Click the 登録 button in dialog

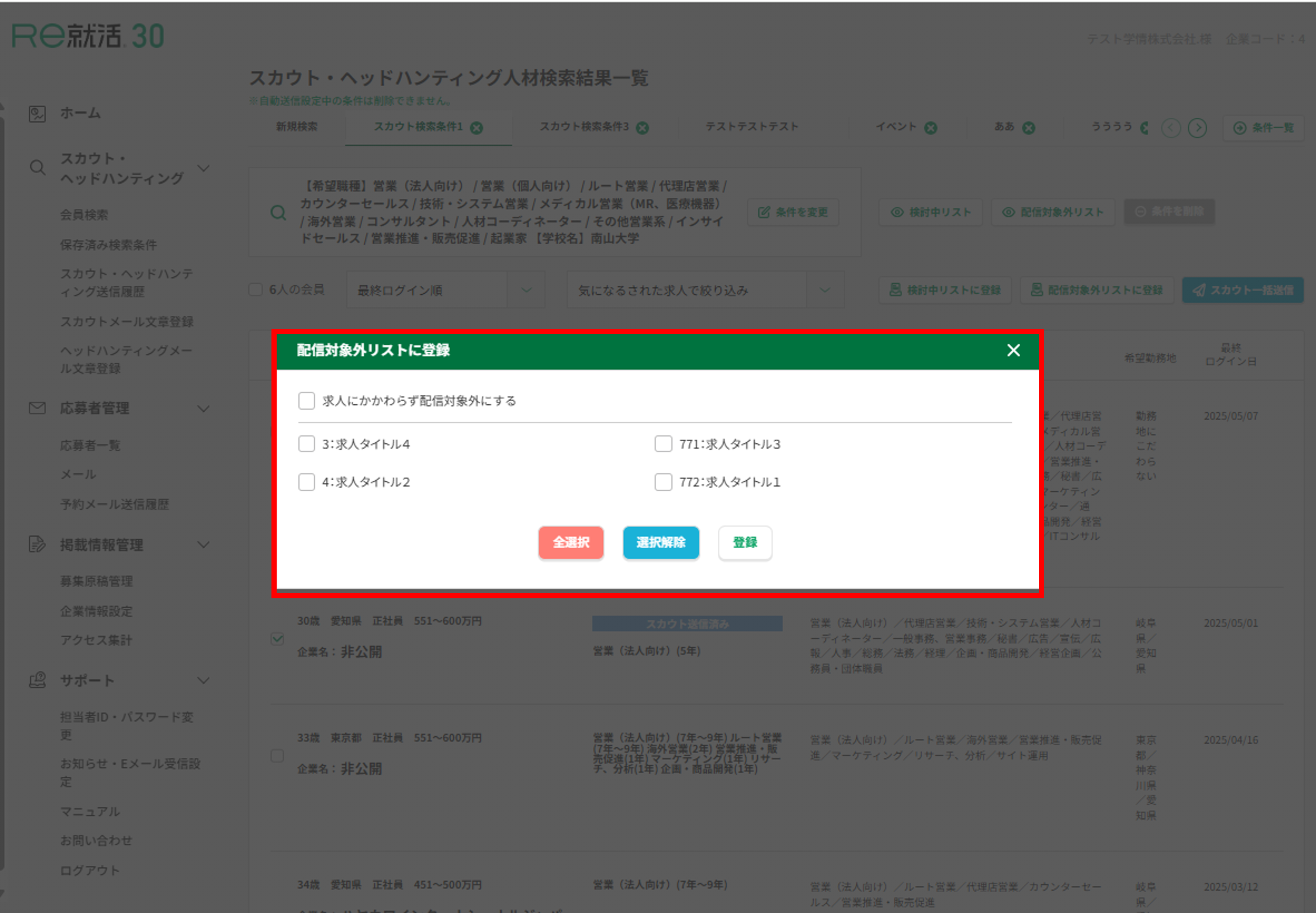tap(745, 542)
